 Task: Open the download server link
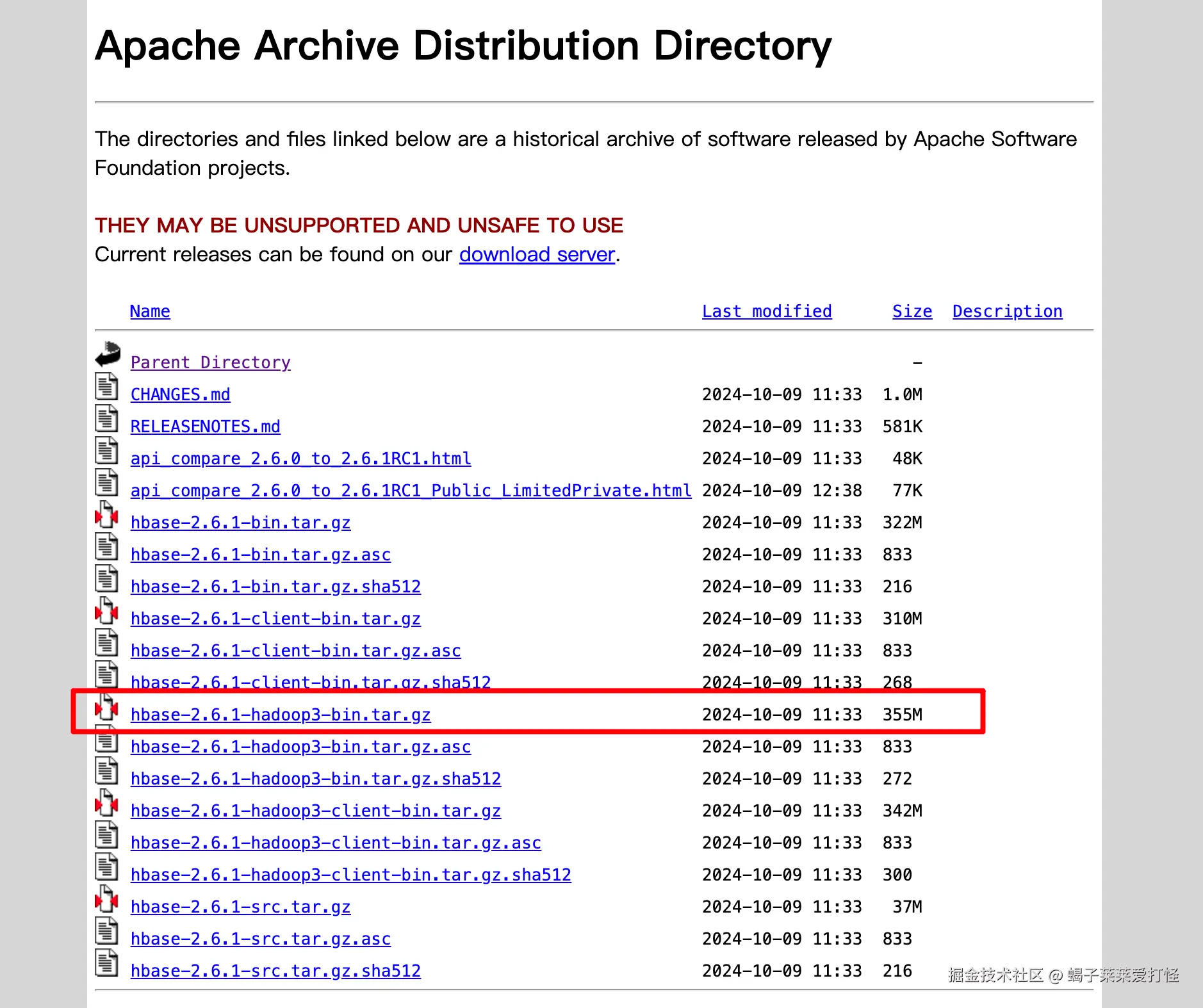click(x=537, y=255)
